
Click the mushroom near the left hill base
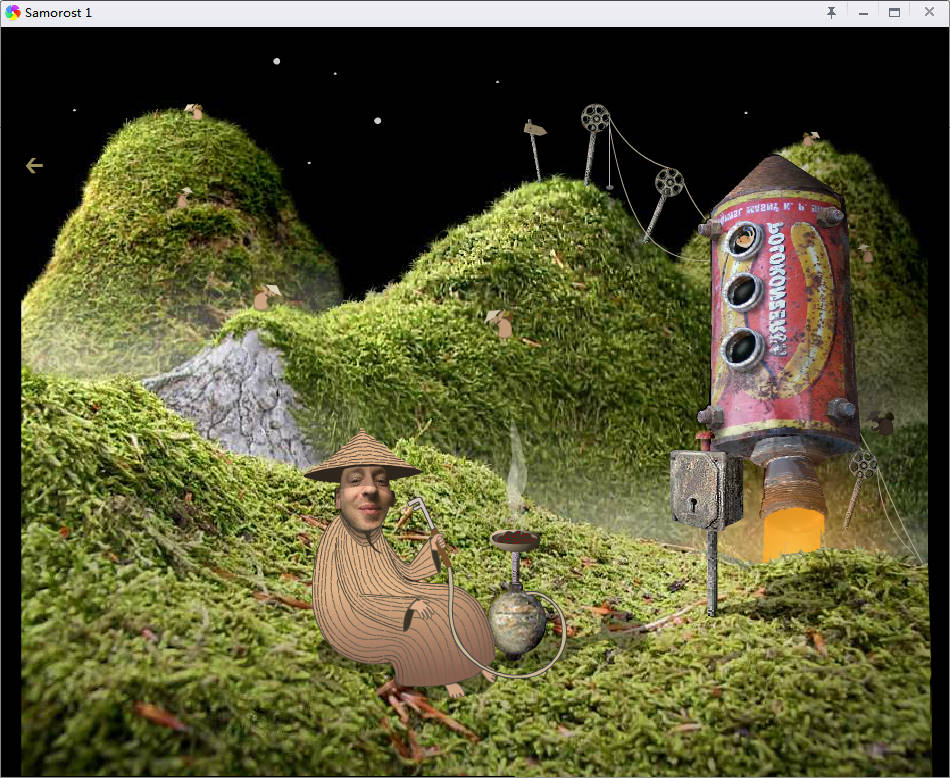coord(265,297)
